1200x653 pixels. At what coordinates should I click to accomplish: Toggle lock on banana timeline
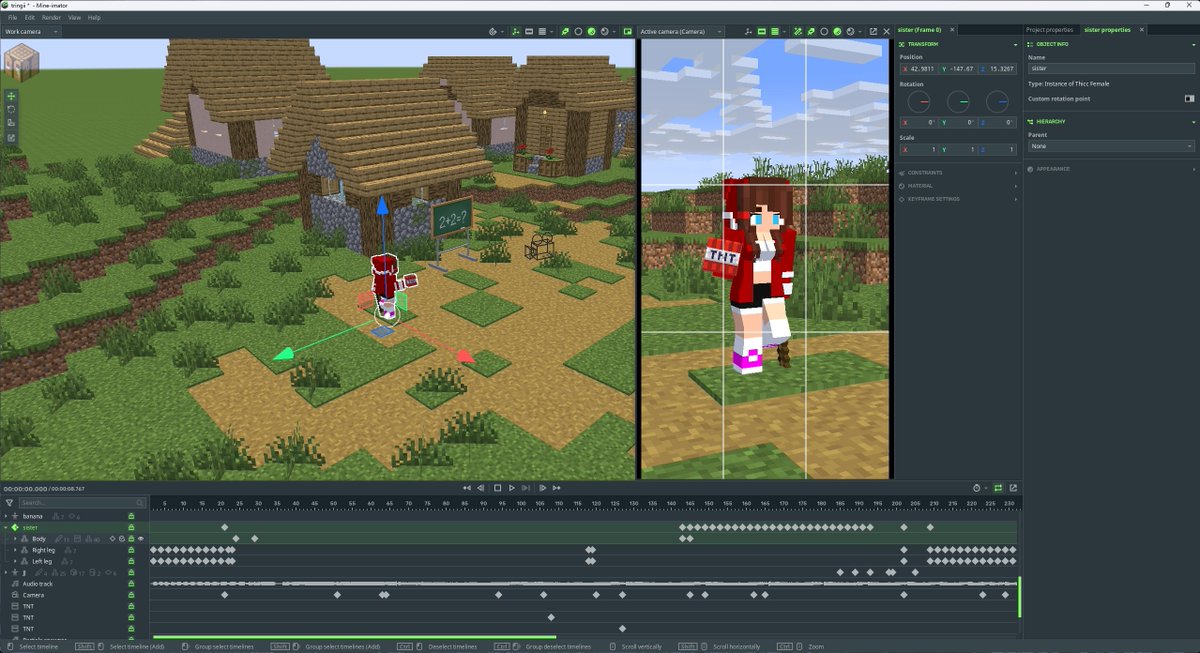131,516
